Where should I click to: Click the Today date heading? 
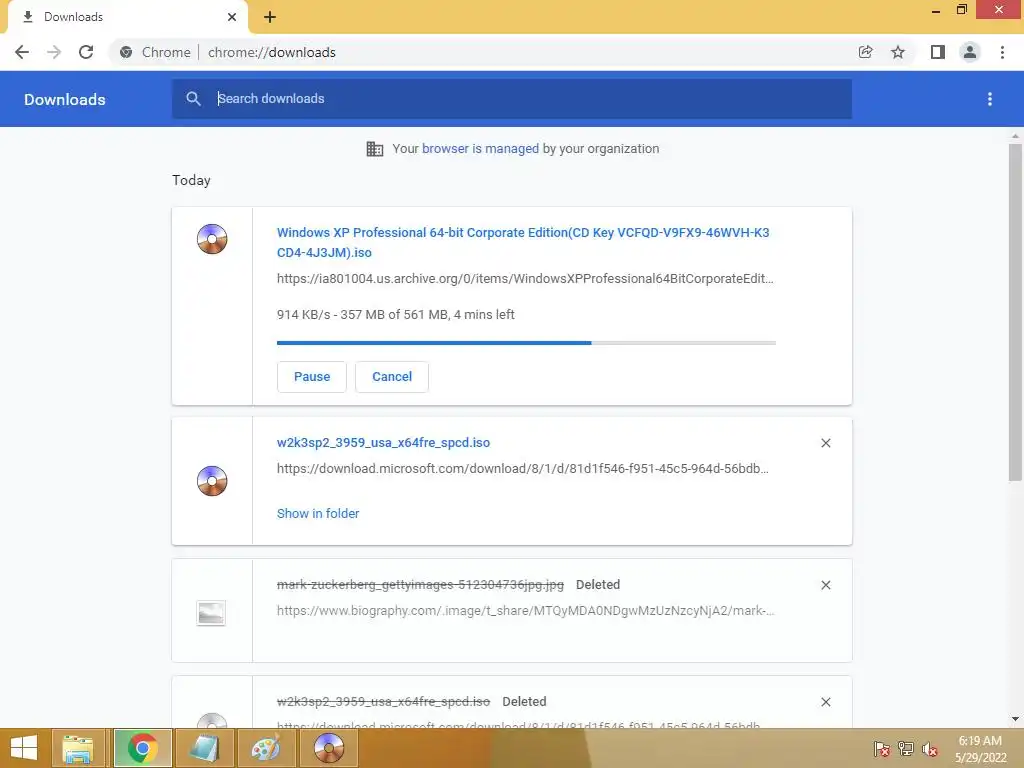coord(191,181)
